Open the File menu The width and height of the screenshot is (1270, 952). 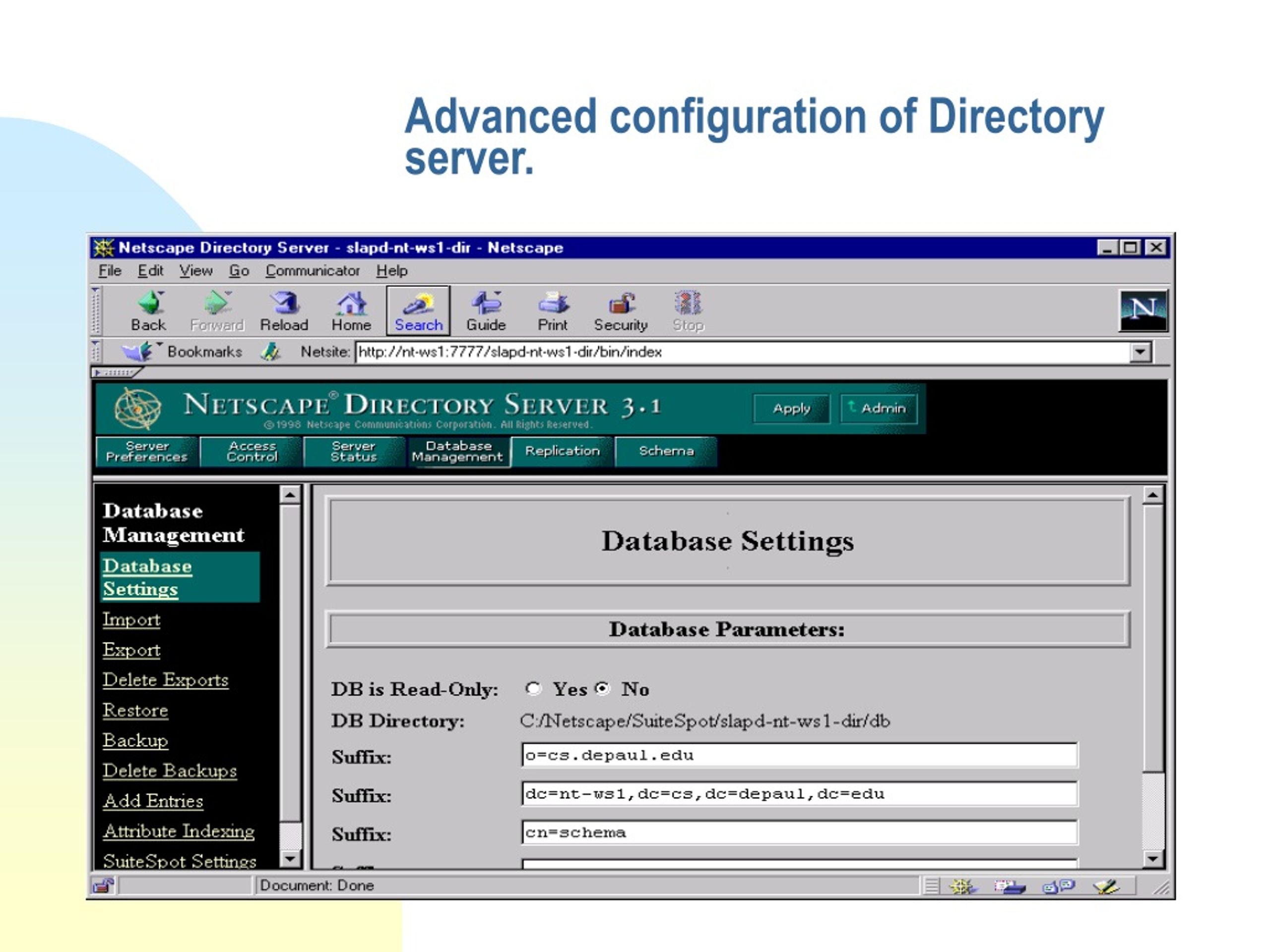pos(110,271)
